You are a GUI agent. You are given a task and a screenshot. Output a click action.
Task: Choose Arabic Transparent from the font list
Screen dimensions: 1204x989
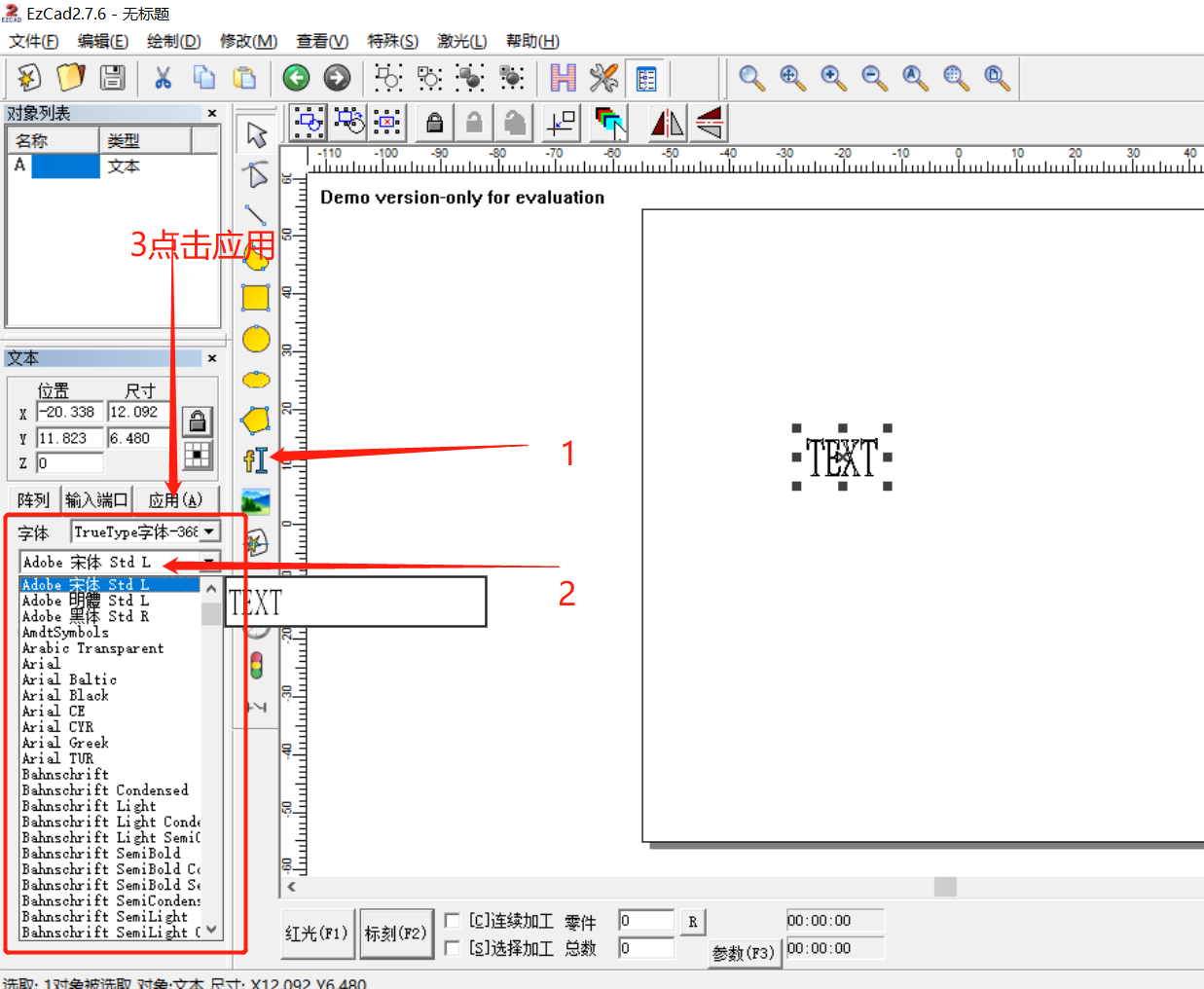[x=92, y=648]
